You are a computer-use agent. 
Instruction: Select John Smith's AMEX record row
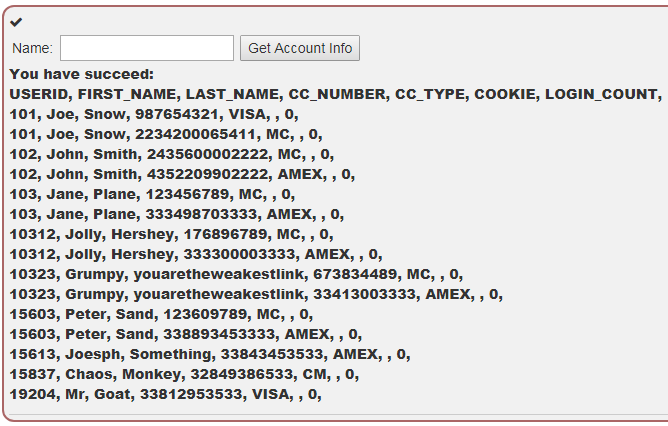pyautogui.click(x=182, y=174)
